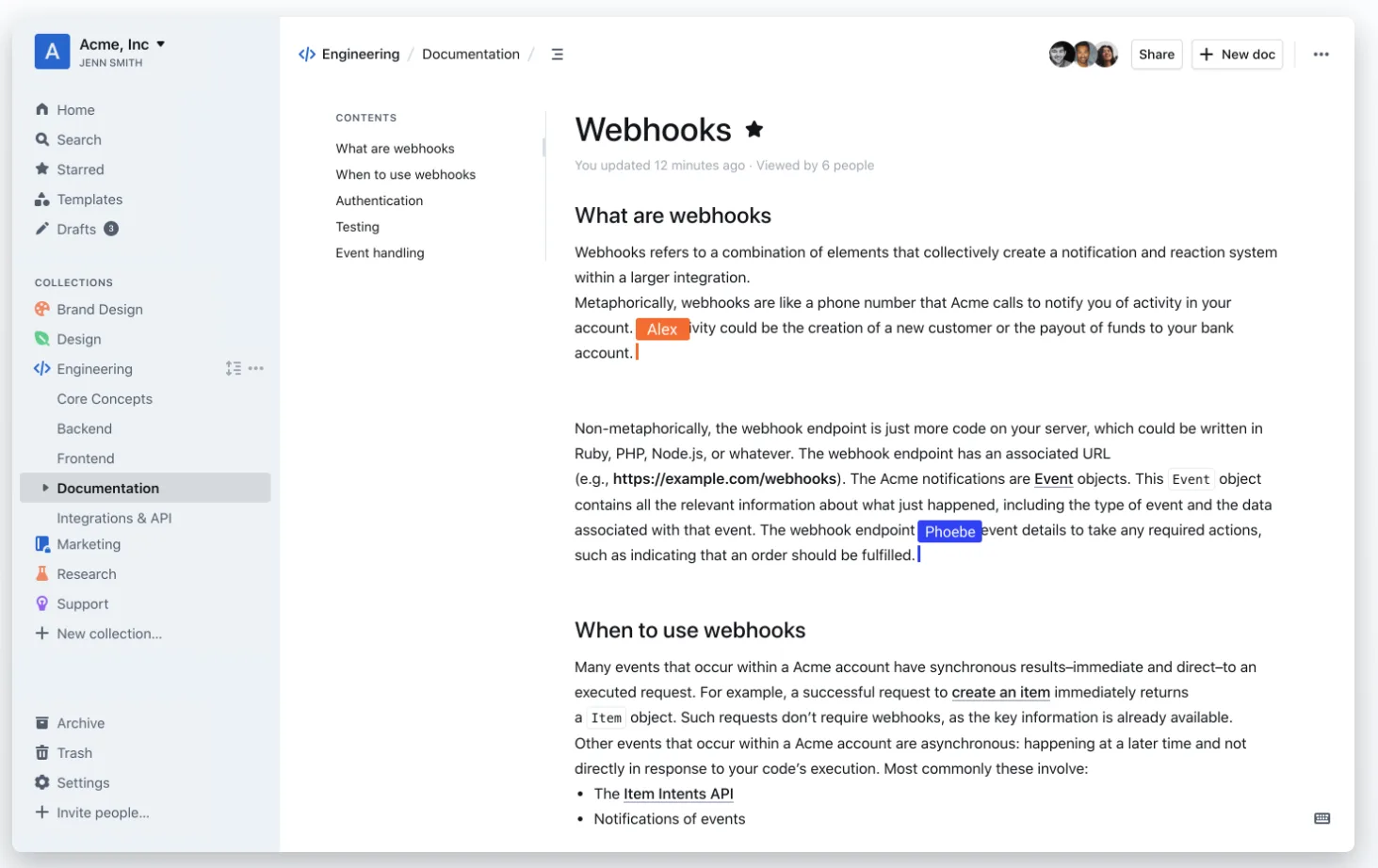
Task: Open the table of contents menu icon
Action: click(x=557, y=55)
